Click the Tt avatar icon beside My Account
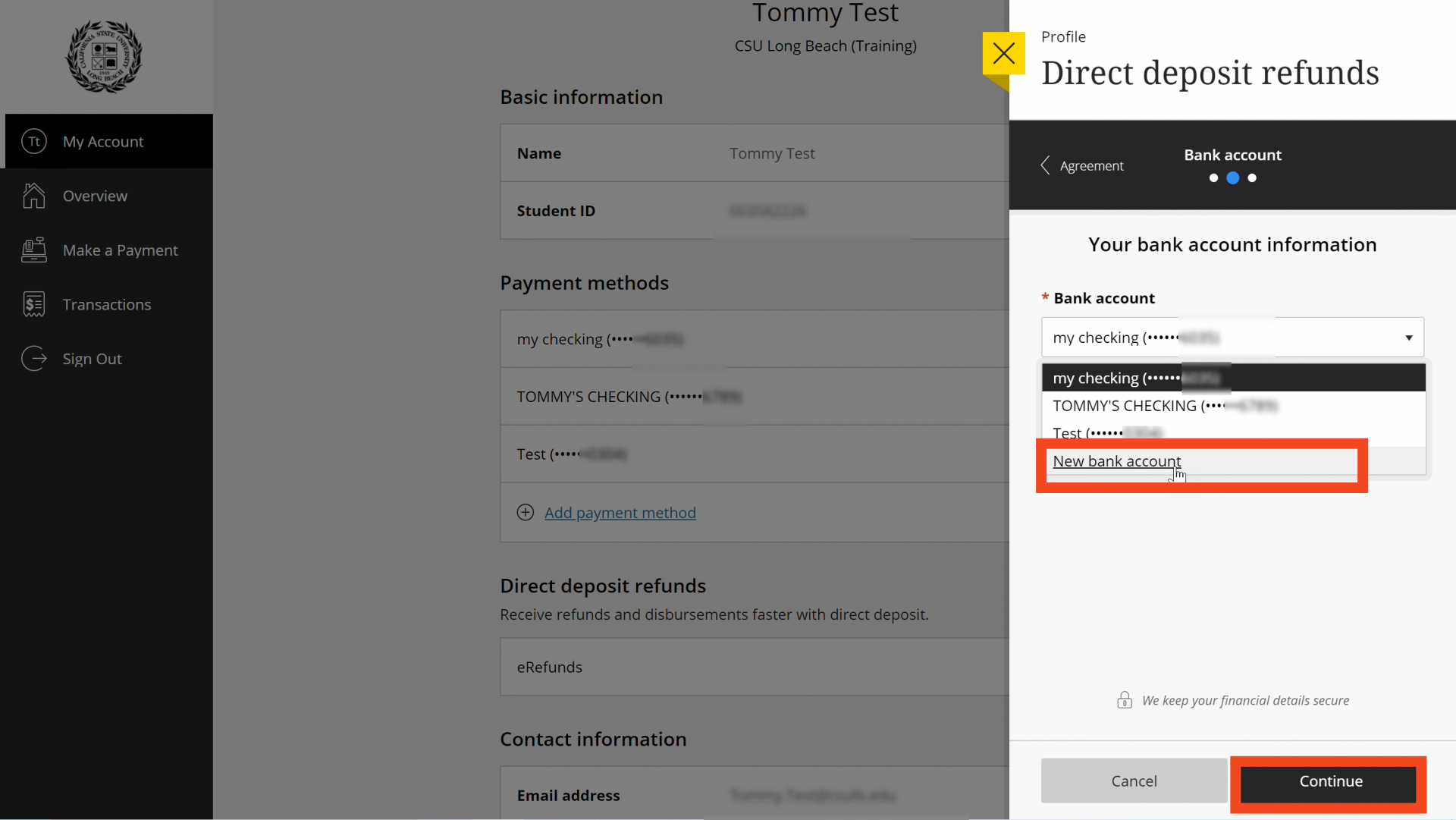 tap(34, 142)
